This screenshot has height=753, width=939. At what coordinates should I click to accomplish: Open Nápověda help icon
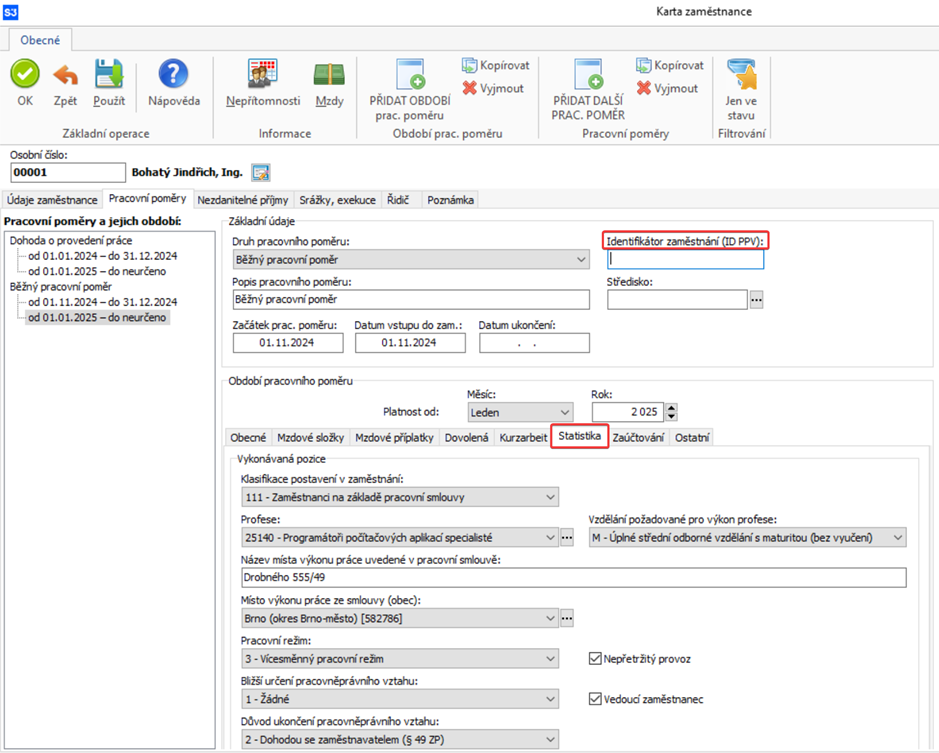[x=174, y=75]
